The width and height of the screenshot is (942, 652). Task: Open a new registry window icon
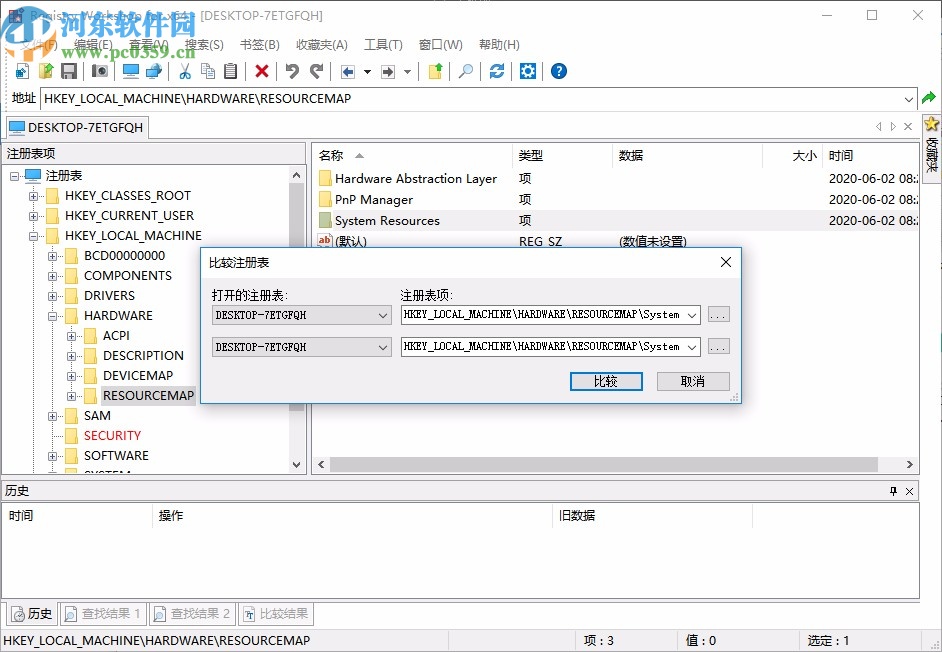[22, 71]
